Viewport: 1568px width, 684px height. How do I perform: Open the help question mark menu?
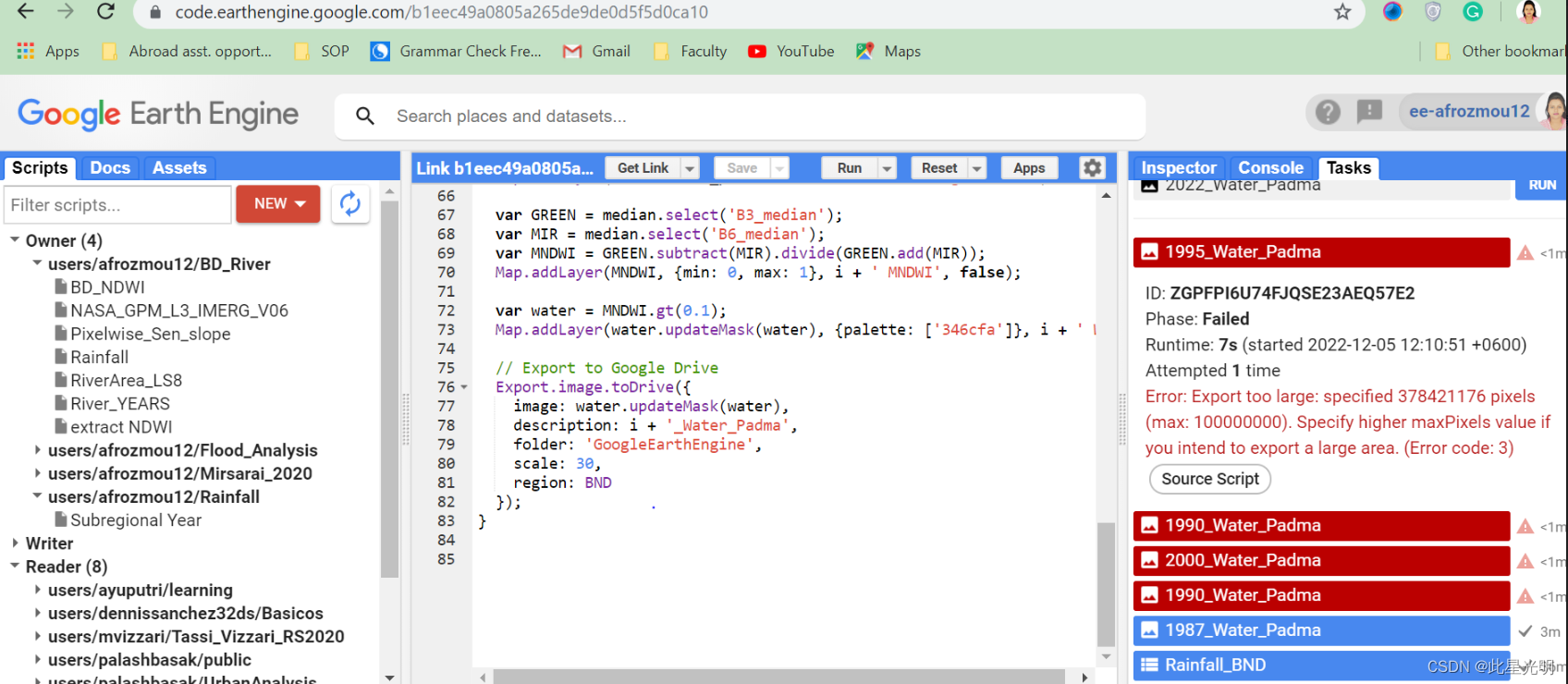click(1328, 112)
